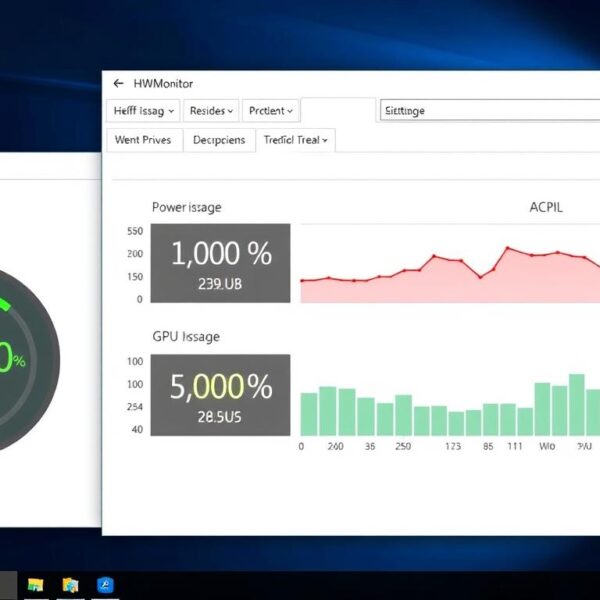
Task: Select the 1,000 % power tile
Action: pyautogui.click(x=220, y=263)
